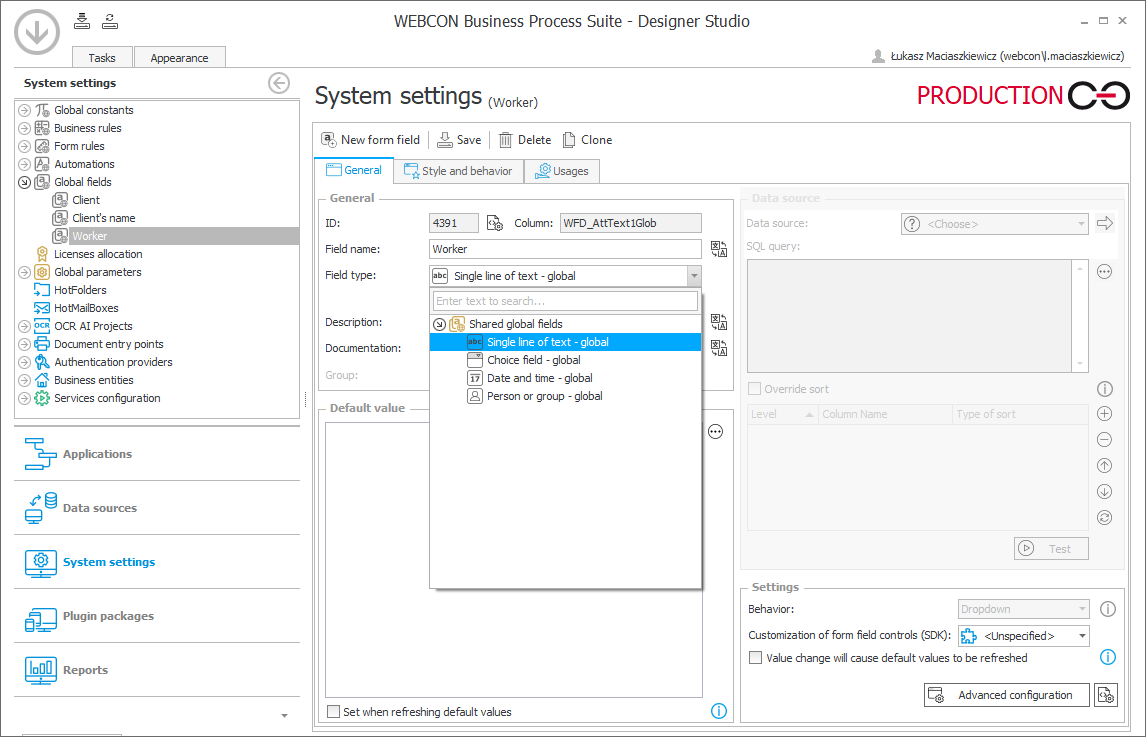Screen dimensions: 1146x737
Task: Click the first quick-access save icon
Action: point(82,20)
